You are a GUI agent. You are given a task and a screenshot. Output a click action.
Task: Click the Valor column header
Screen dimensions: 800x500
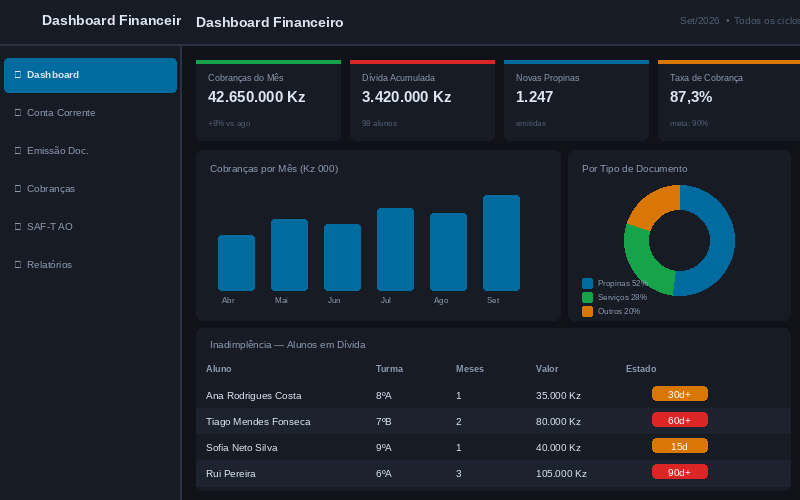[x=547, y=369]
